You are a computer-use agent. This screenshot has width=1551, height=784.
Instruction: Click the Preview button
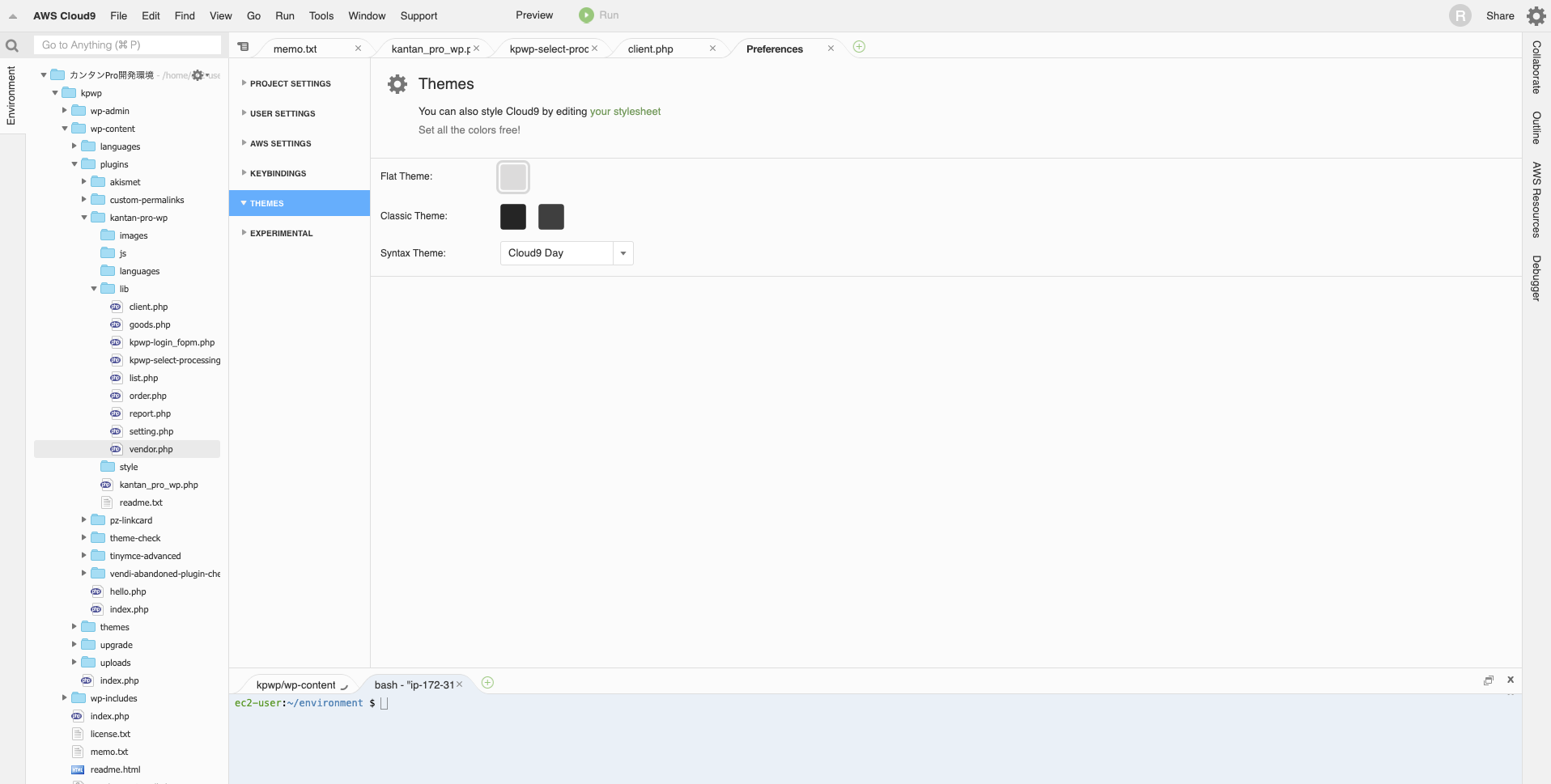click(534, 15)
